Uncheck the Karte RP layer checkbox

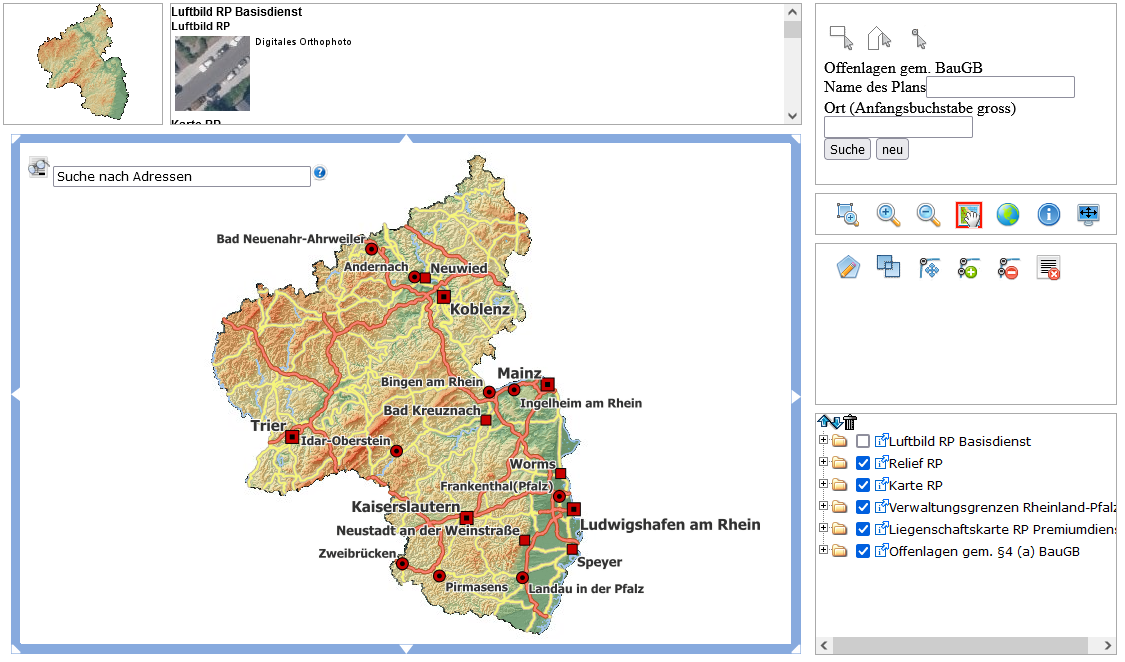863,486
